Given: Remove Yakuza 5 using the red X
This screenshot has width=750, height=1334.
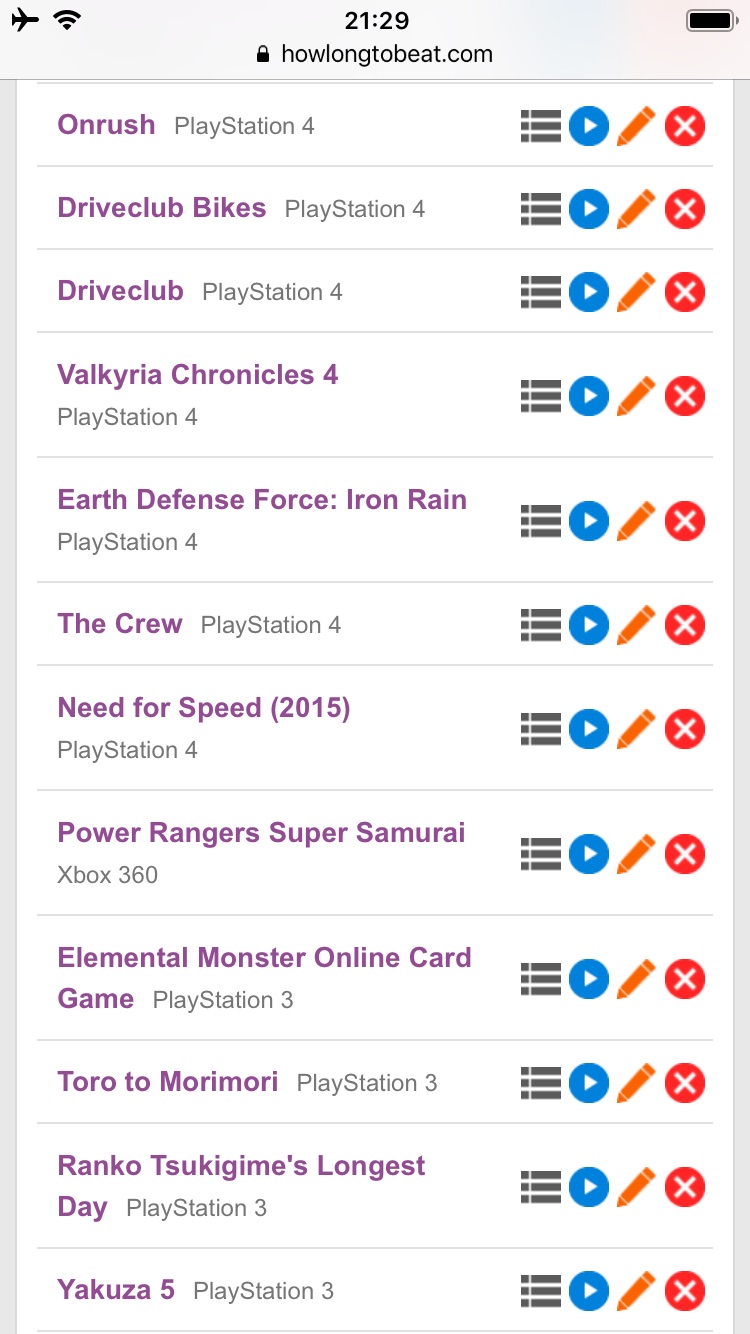Looking at the screenshot, I should 685,1291.
